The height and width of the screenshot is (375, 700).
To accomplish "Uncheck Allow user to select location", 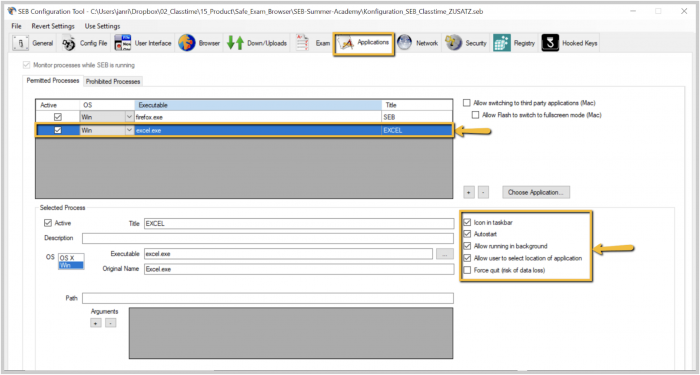I will point(467,258).
